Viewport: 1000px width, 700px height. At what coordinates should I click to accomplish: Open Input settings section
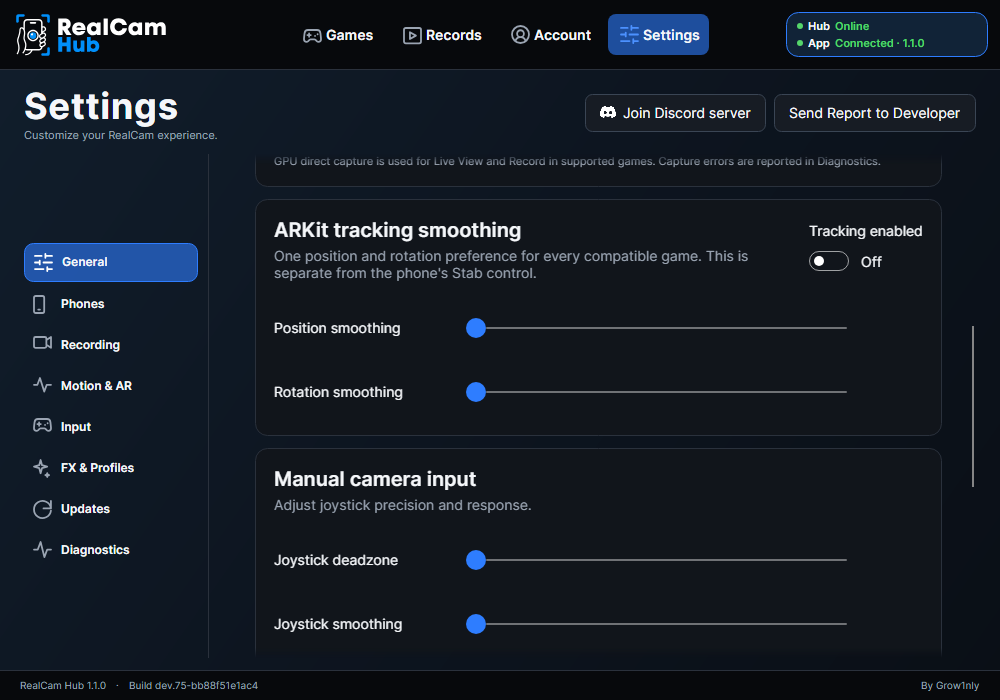pos(111,427)
